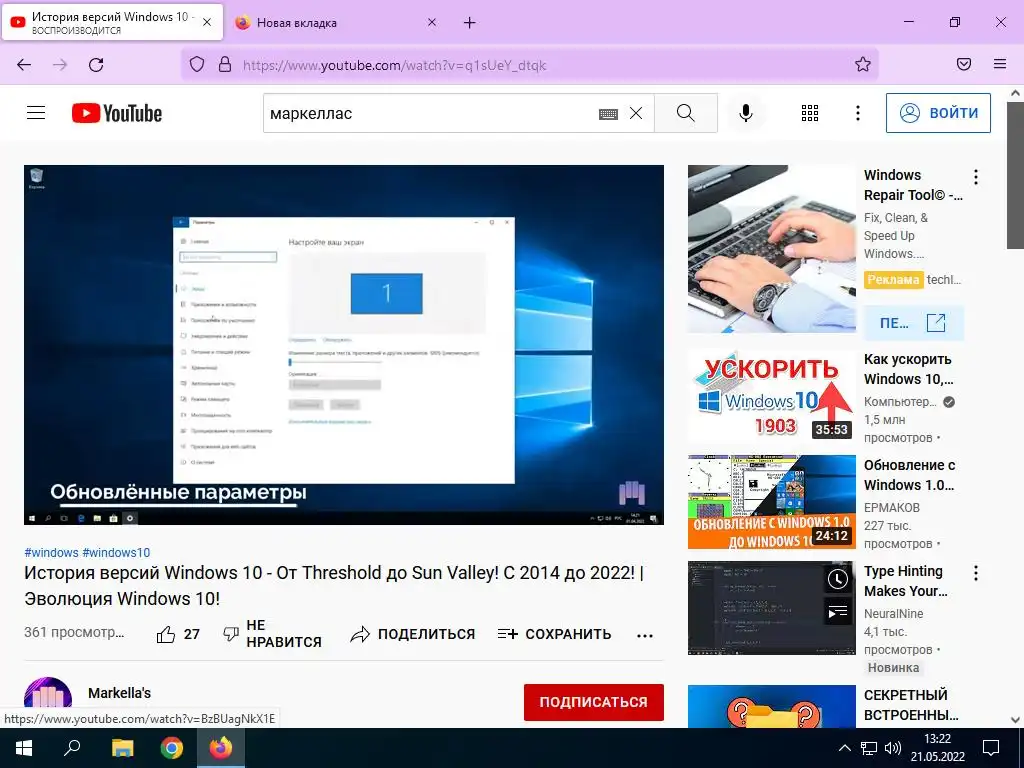Open Компьютер… channel under ускорить video

click(x=900, y=402)
